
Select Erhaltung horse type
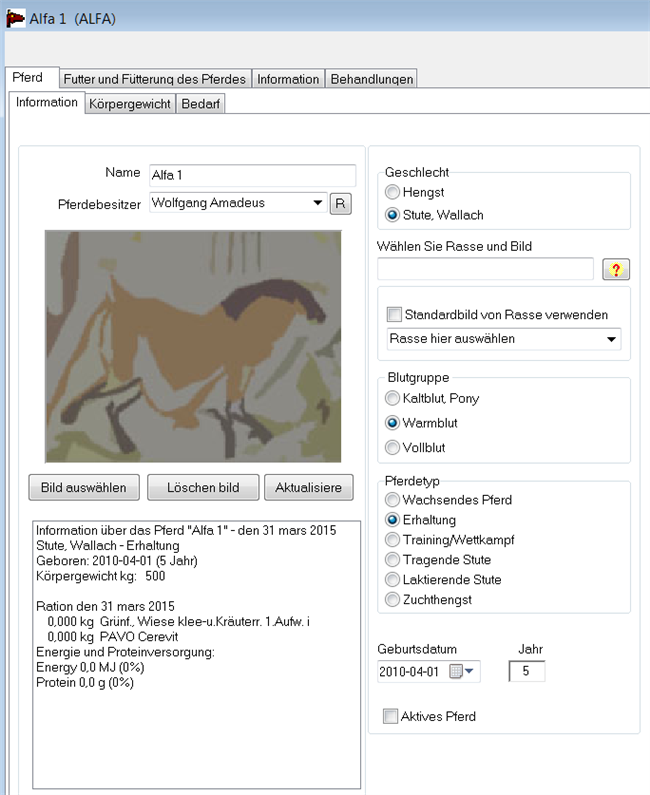click(392, 520)
